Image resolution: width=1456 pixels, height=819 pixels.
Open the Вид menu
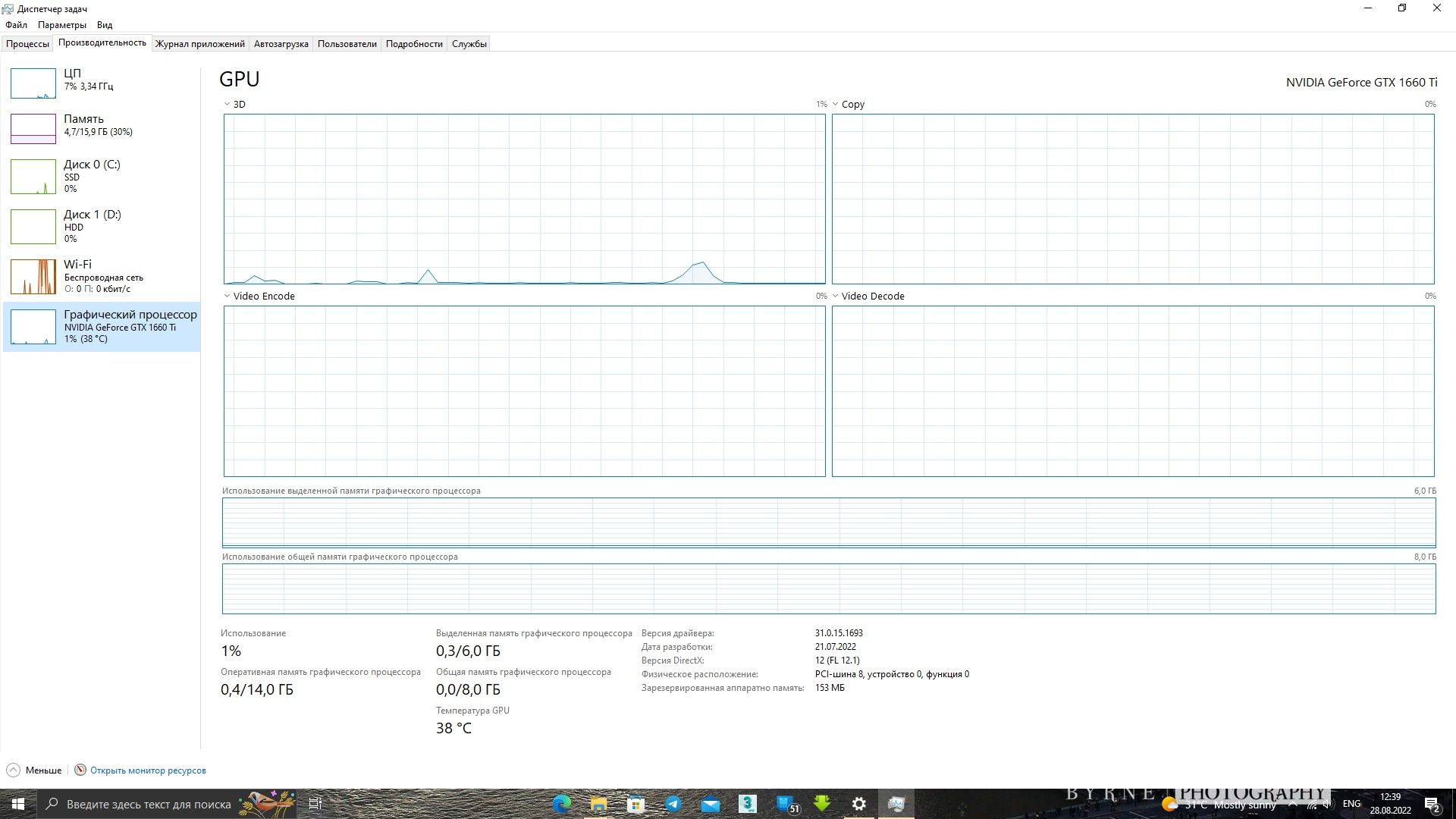tap(105, 25)
